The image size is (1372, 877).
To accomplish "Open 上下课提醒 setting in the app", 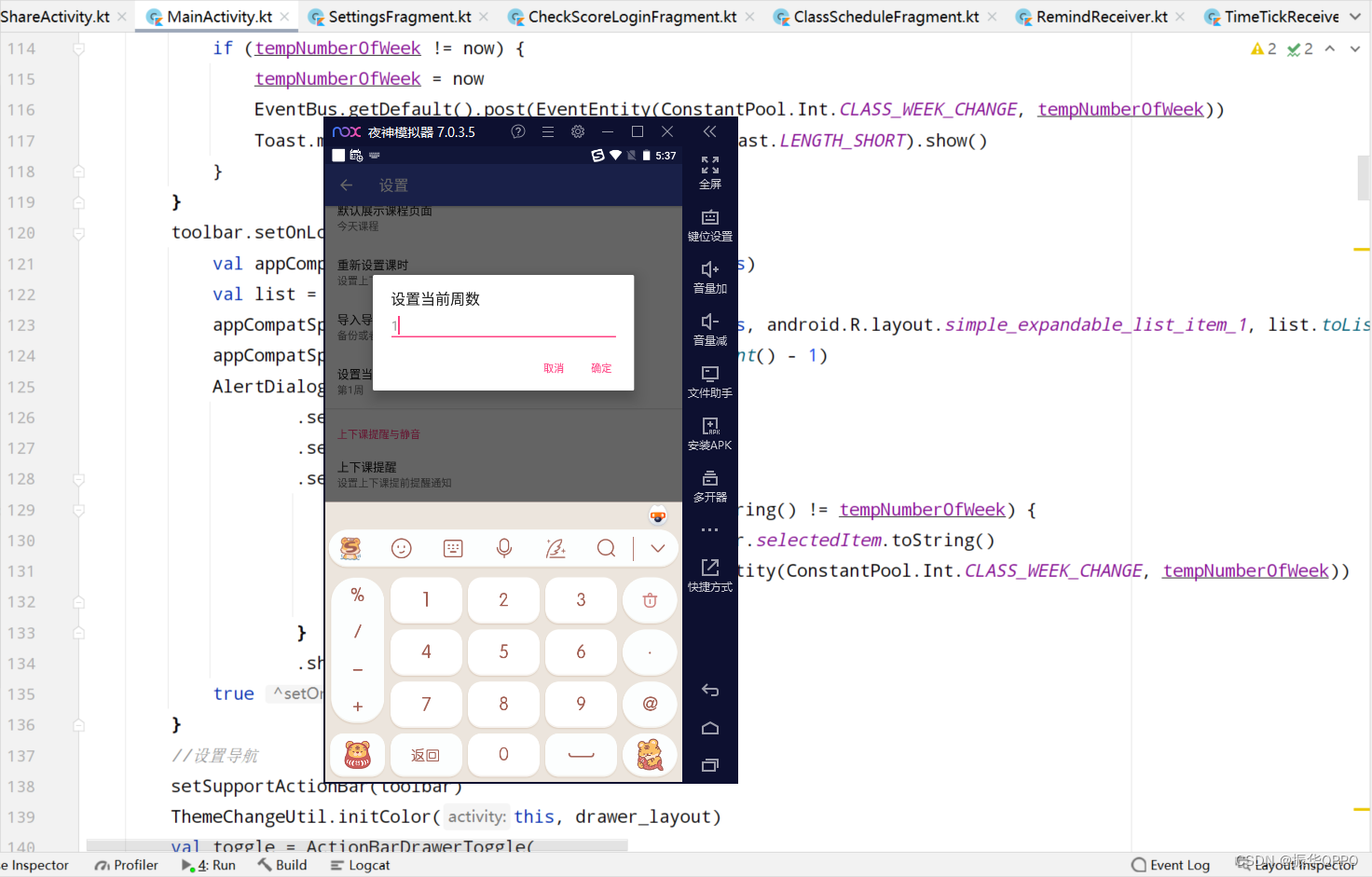I will click(x=503, y=474).
